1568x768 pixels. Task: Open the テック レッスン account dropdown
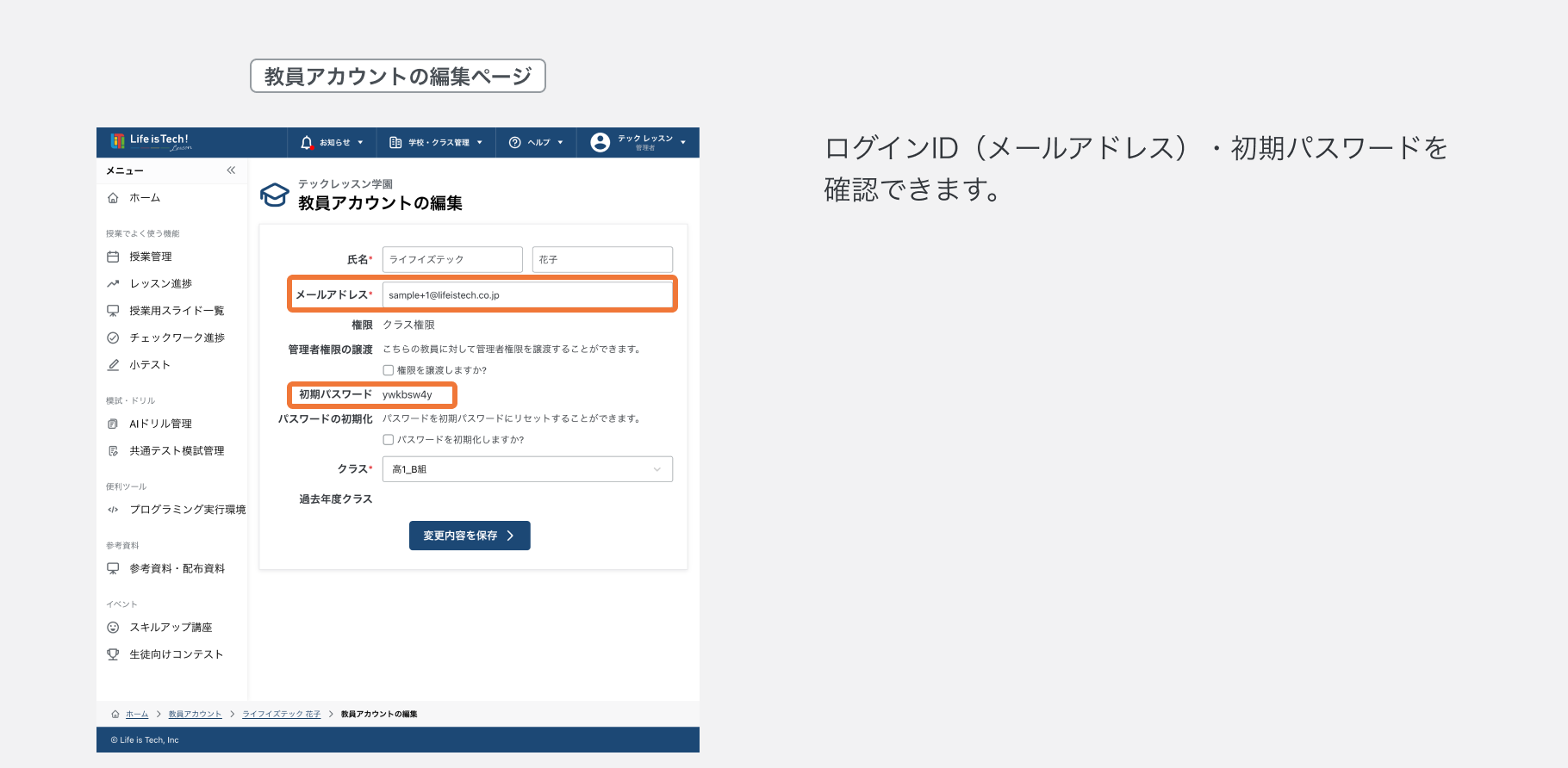[x=638, y=143]
